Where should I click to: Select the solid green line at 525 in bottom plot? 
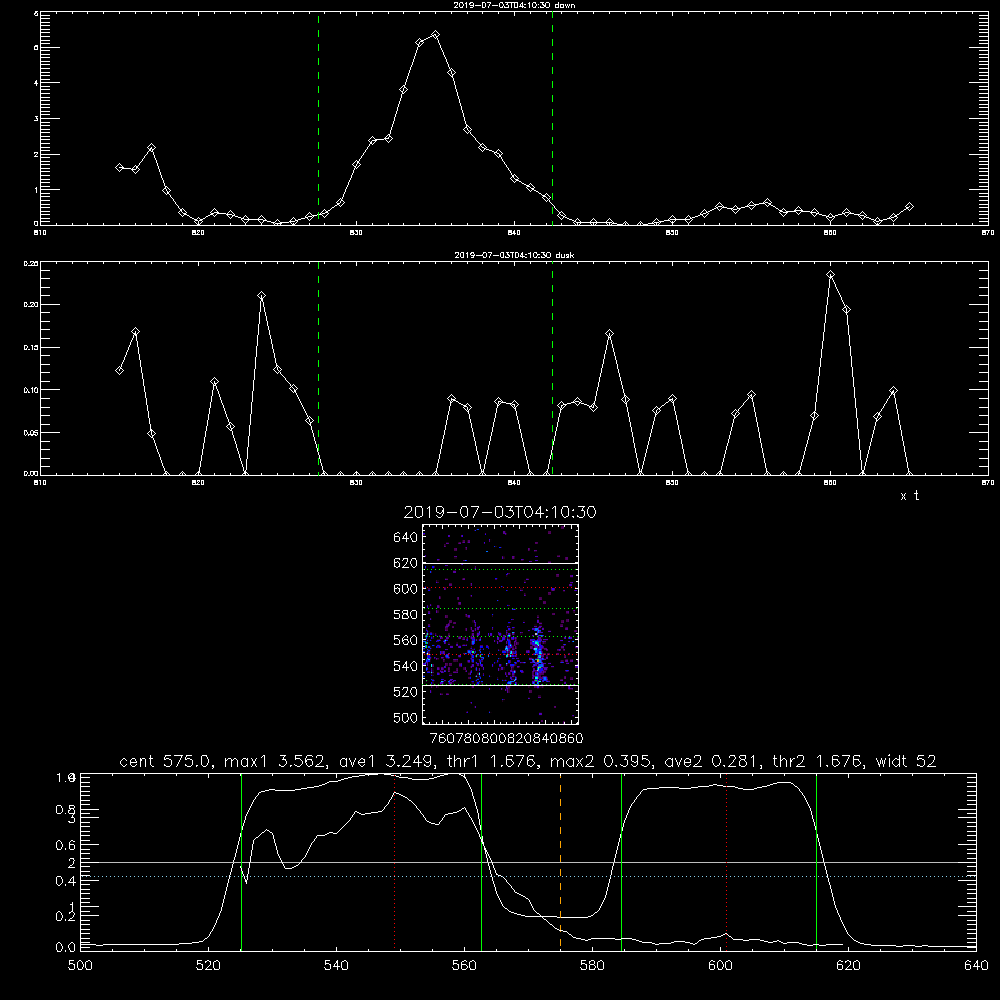coord(242,861)
